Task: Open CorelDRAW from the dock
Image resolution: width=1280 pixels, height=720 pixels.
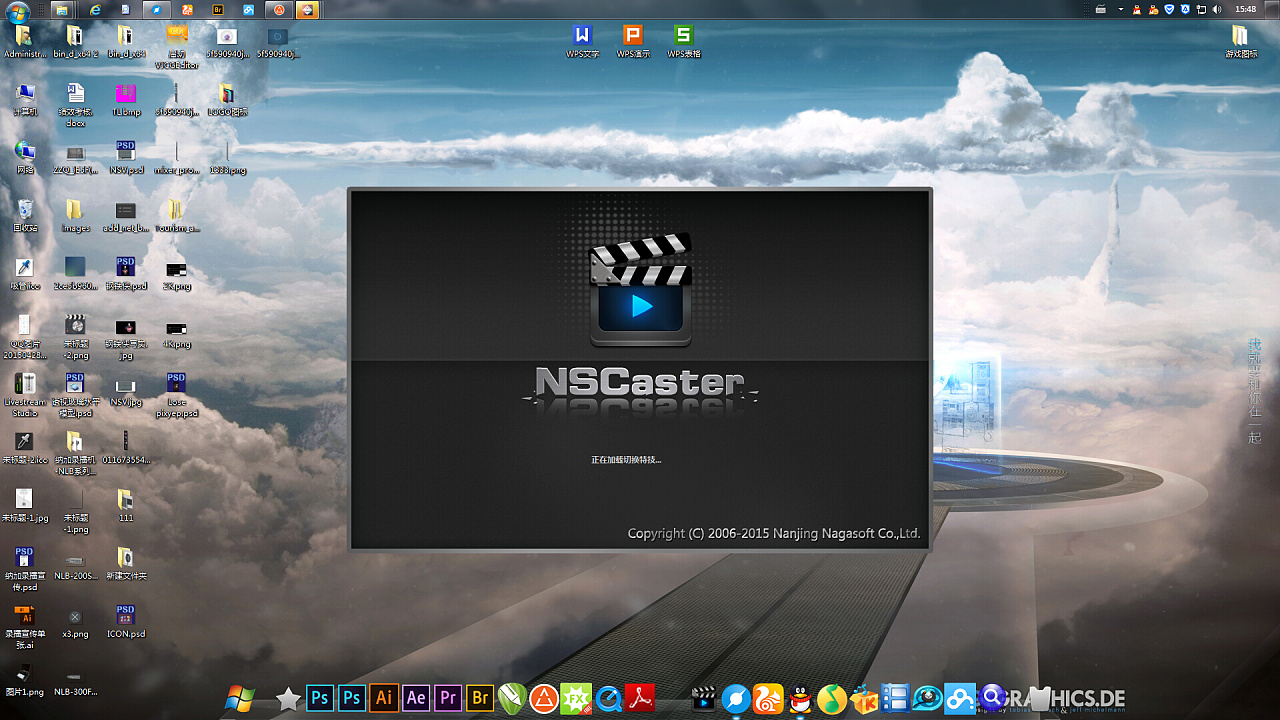Action: 511,698
